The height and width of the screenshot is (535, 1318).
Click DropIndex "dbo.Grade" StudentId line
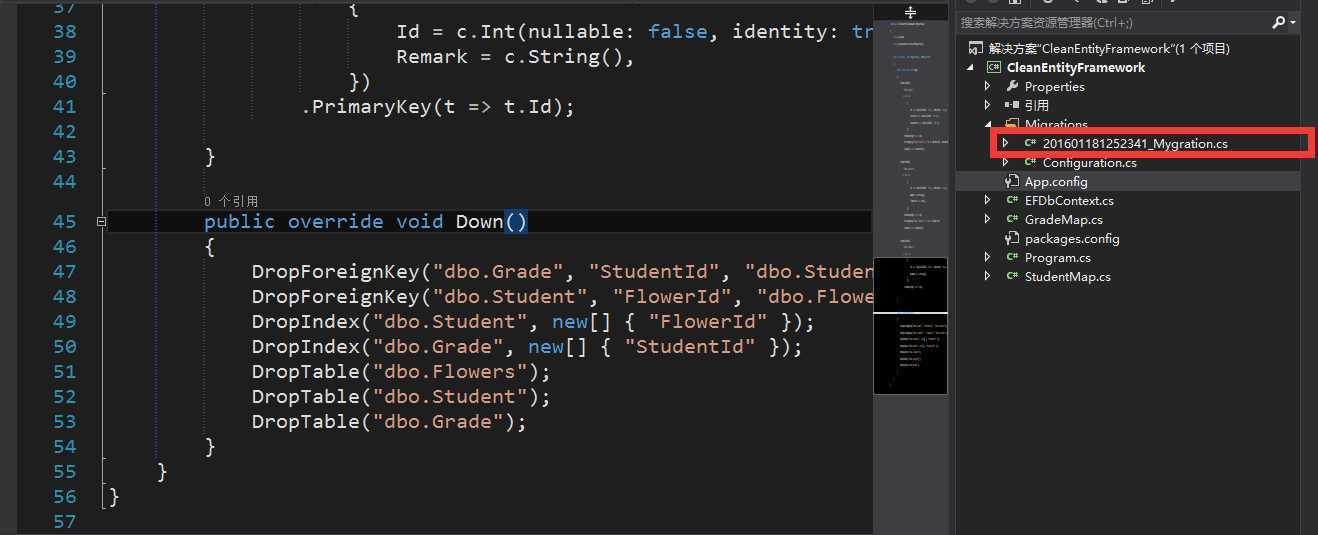(527, 347)
